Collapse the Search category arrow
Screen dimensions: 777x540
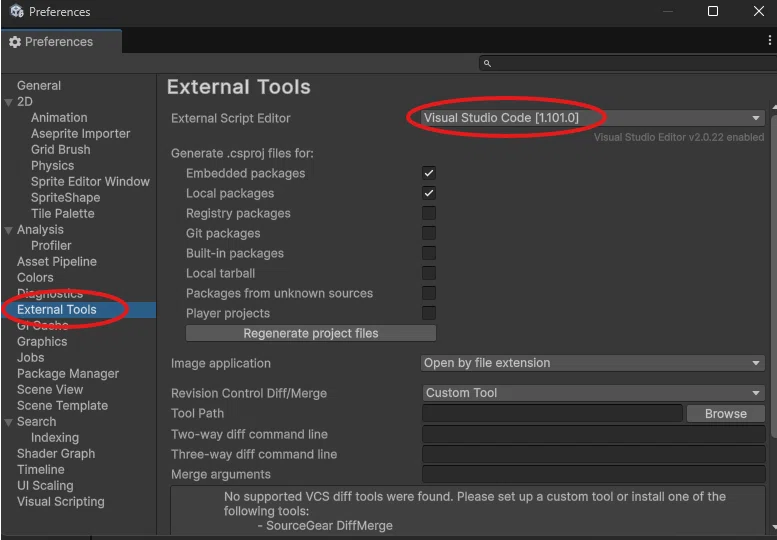(x=8, y=422)
